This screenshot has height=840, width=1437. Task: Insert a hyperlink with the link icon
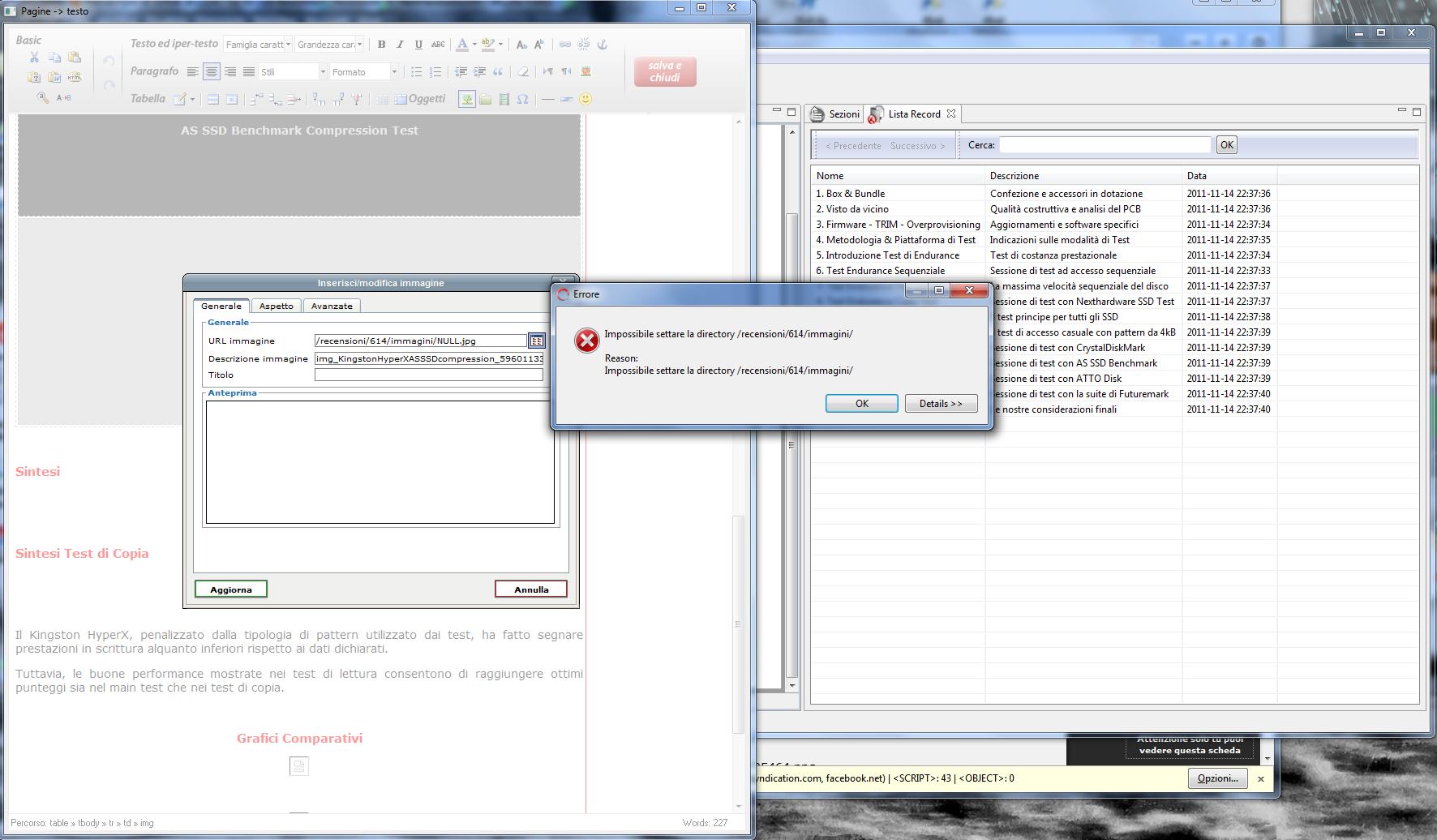pos(564,45)
